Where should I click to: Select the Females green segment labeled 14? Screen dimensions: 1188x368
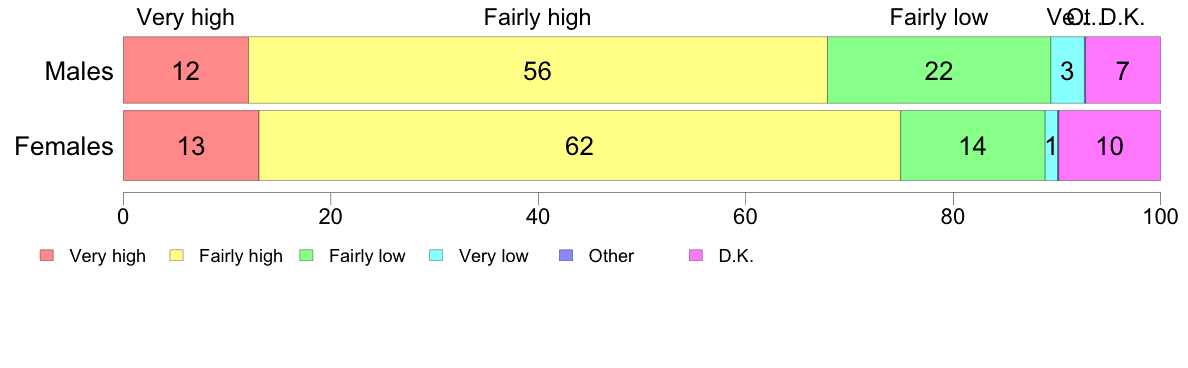973,145
